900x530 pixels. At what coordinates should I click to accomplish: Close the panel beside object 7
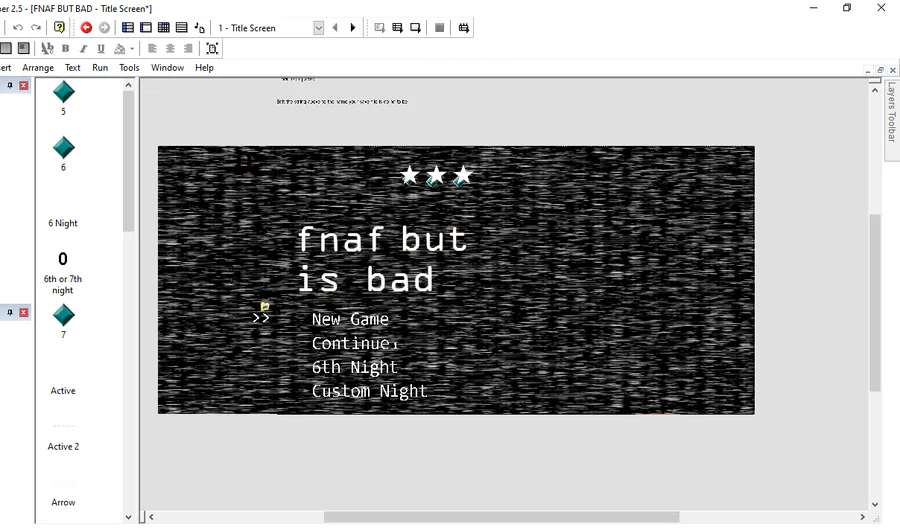24,312
